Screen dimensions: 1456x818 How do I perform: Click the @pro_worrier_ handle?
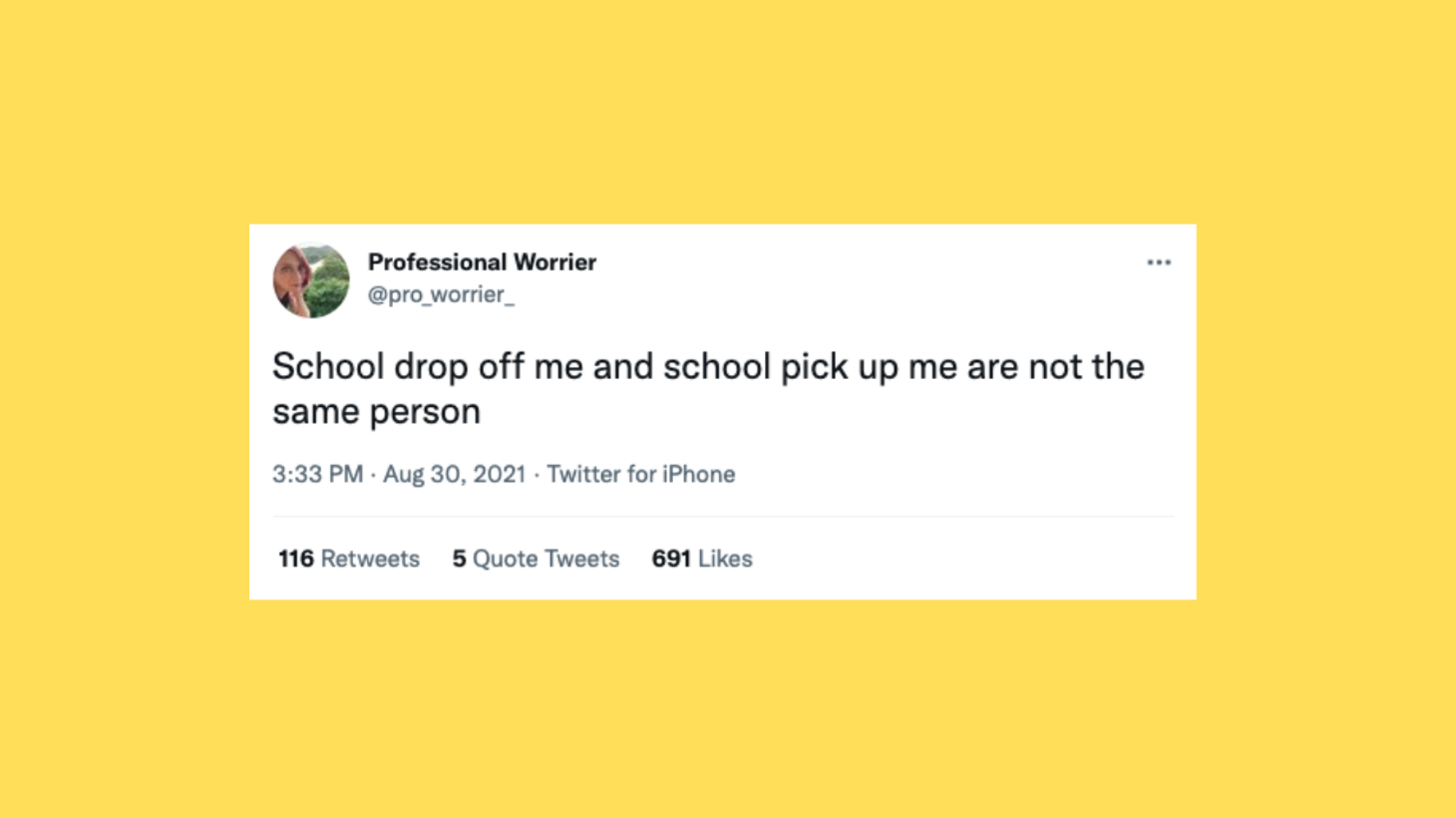(x=441, y=295)
